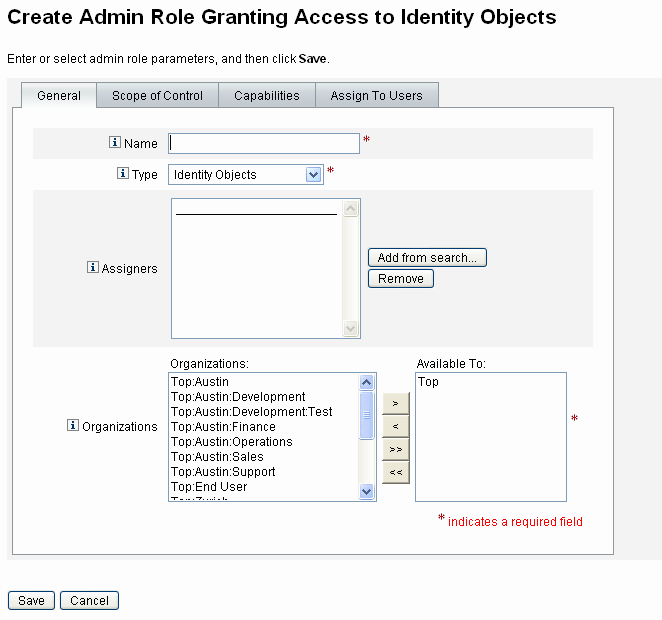Switch to the Assign To Users tab
Viewport: 662px width, 620px height.
pyautogui.click(x=377, y=96)
